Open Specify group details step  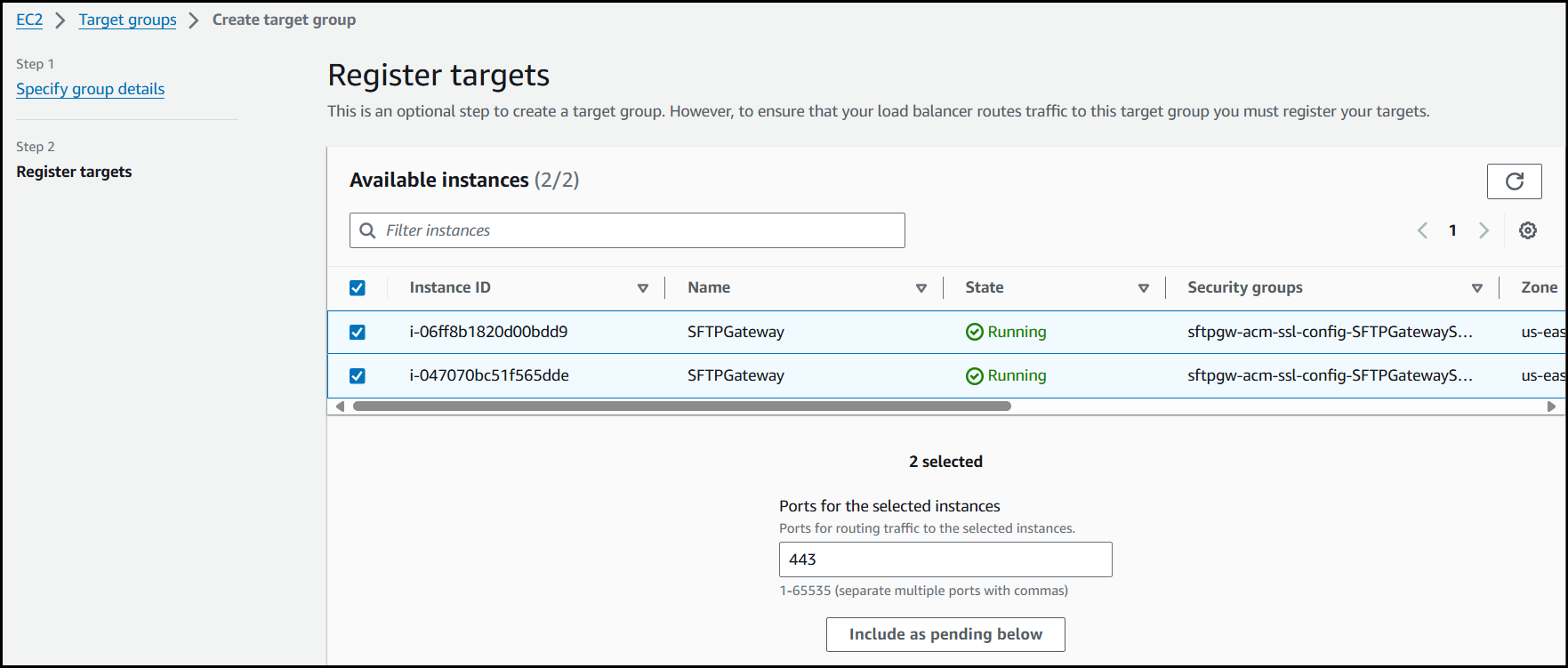click(x=90, y=89)
